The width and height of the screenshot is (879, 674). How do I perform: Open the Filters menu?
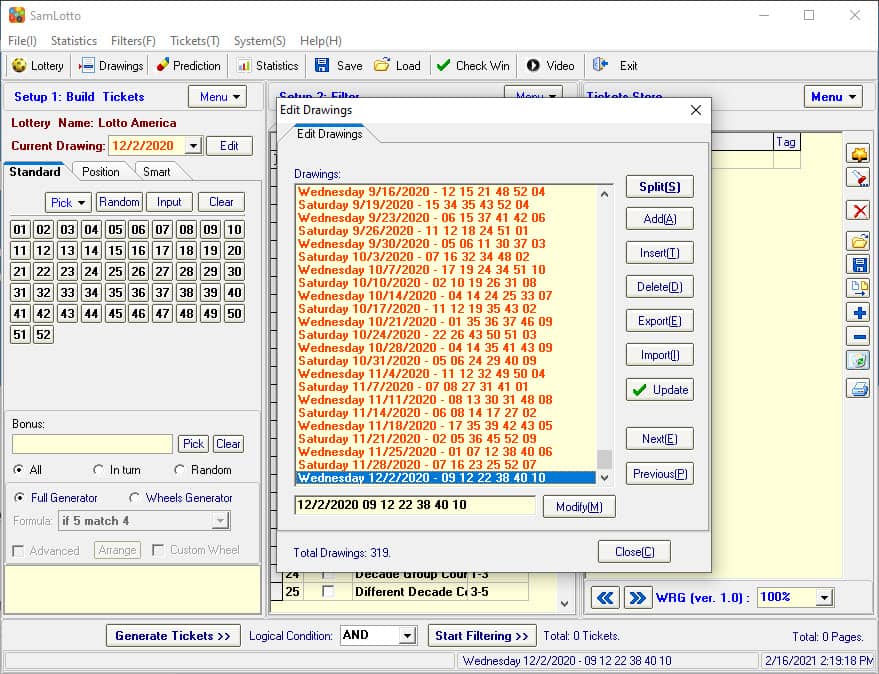[133, 41]
